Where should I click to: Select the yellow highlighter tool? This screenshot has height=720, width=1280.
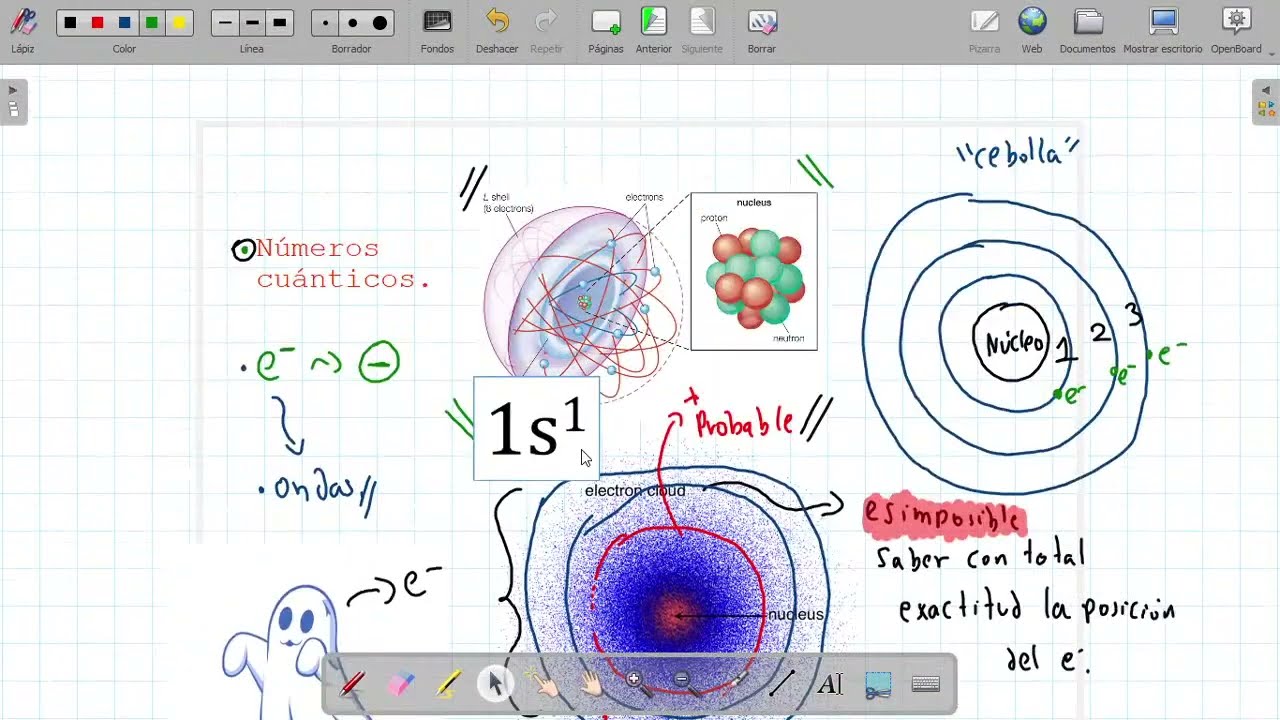pyautogui.click(x=448, y=684)
